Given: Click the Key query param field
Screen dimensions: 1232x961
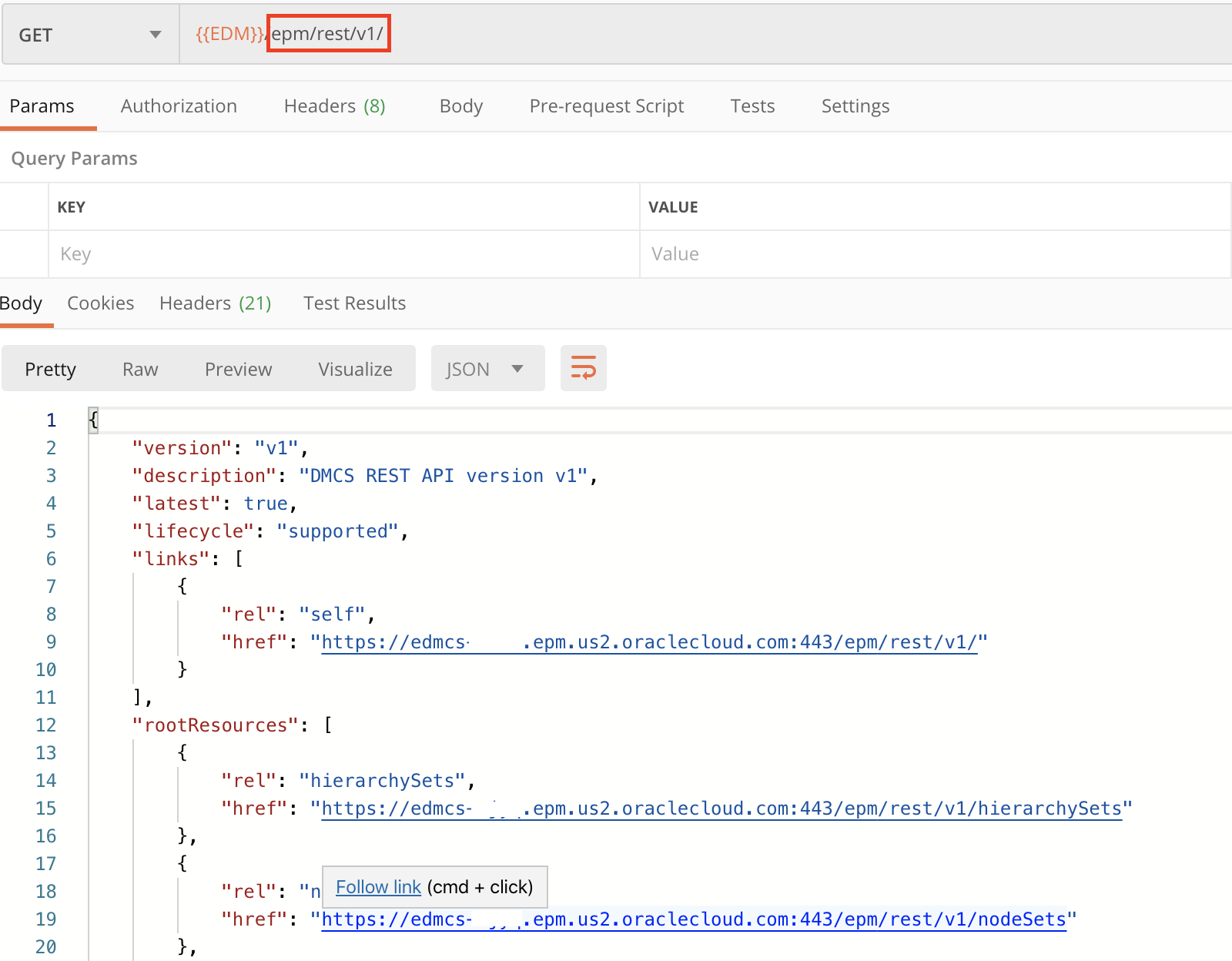Looking at the screenshot, I should point(343,254).
